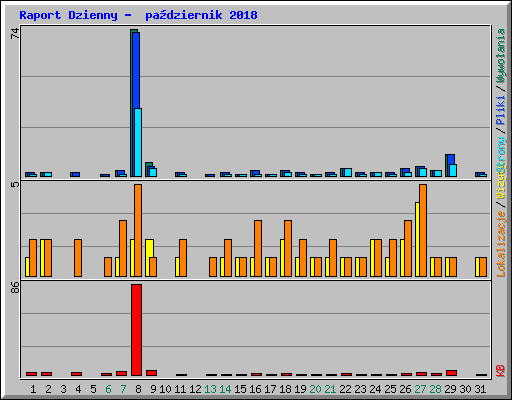Click green weekend day label 14

[225, 389]
